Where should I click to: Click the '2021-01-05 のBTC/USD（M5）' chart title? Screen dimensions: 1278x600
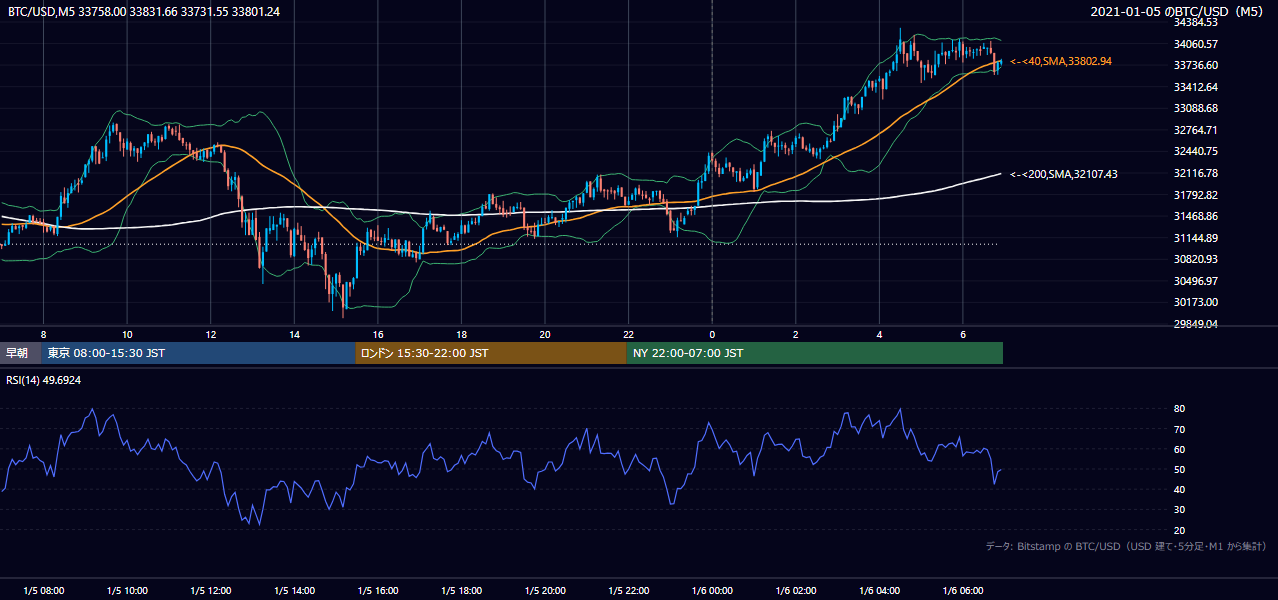click(1179, 11)
